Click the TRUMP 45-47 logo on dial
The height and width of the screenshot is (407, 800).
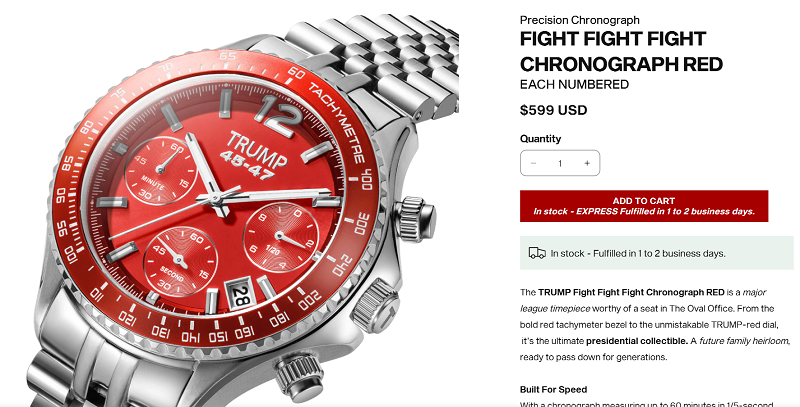click(x=253, y=155)
